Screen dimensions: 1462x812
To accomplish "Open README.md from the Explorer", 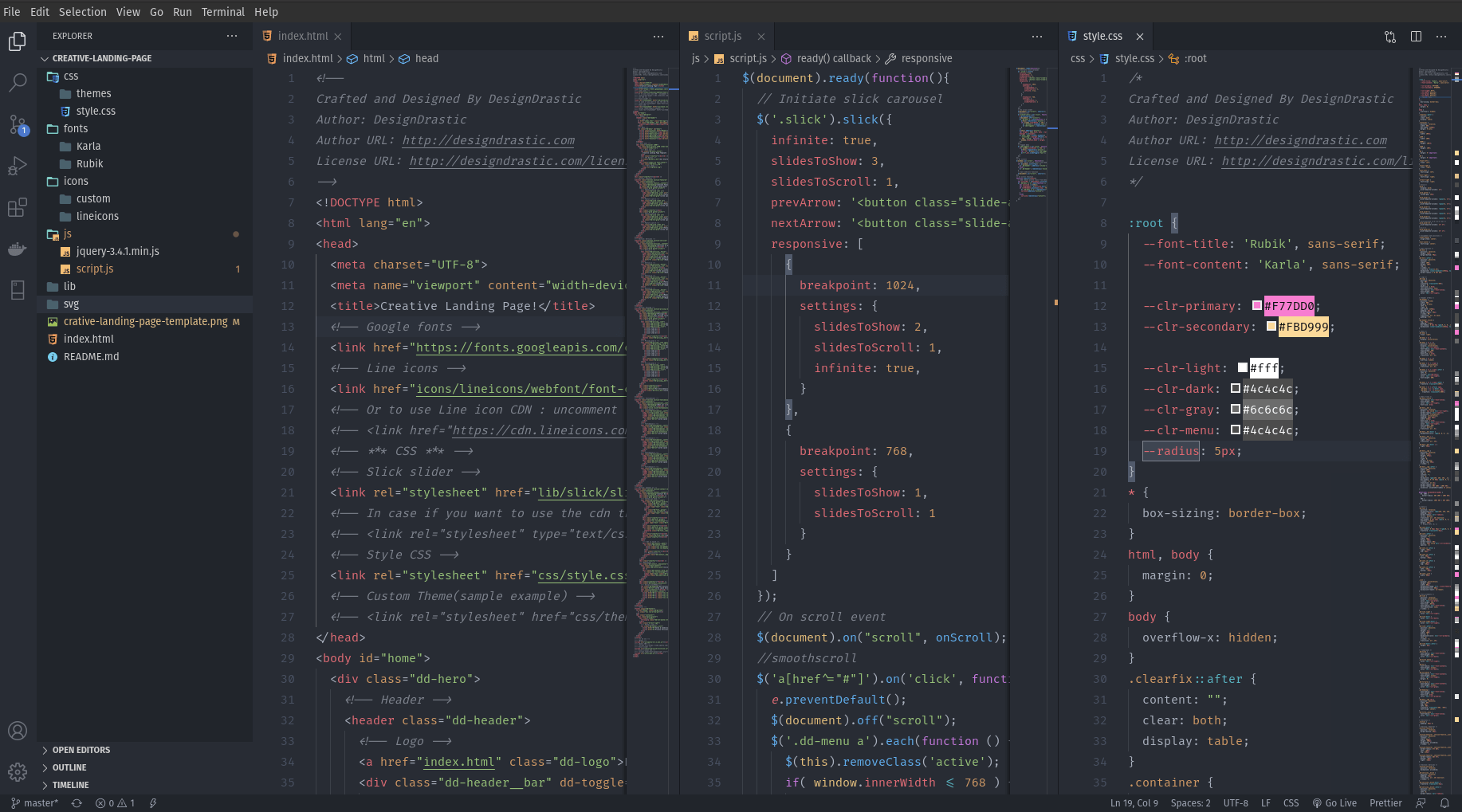I will pos(90,356).
